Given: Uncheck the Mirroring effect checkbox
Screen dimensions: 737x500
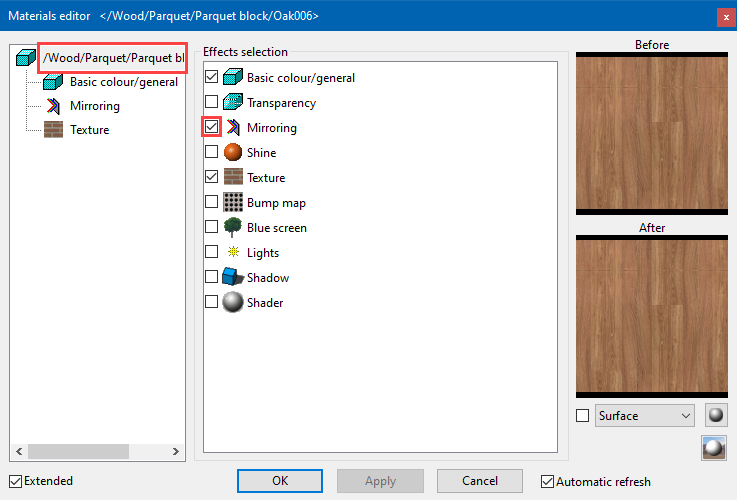Looking at the screenshot, I should tap(211, 128).
